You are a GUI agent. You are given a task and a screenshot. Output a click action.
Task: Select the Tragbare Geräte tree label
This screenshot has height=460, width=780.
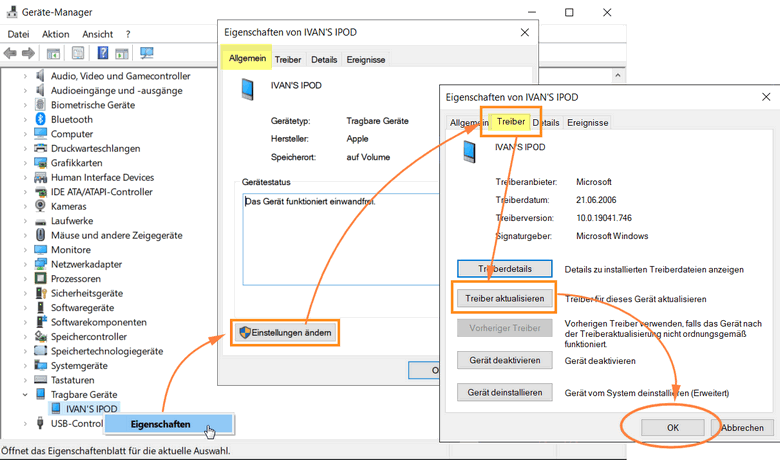[84, 394]
